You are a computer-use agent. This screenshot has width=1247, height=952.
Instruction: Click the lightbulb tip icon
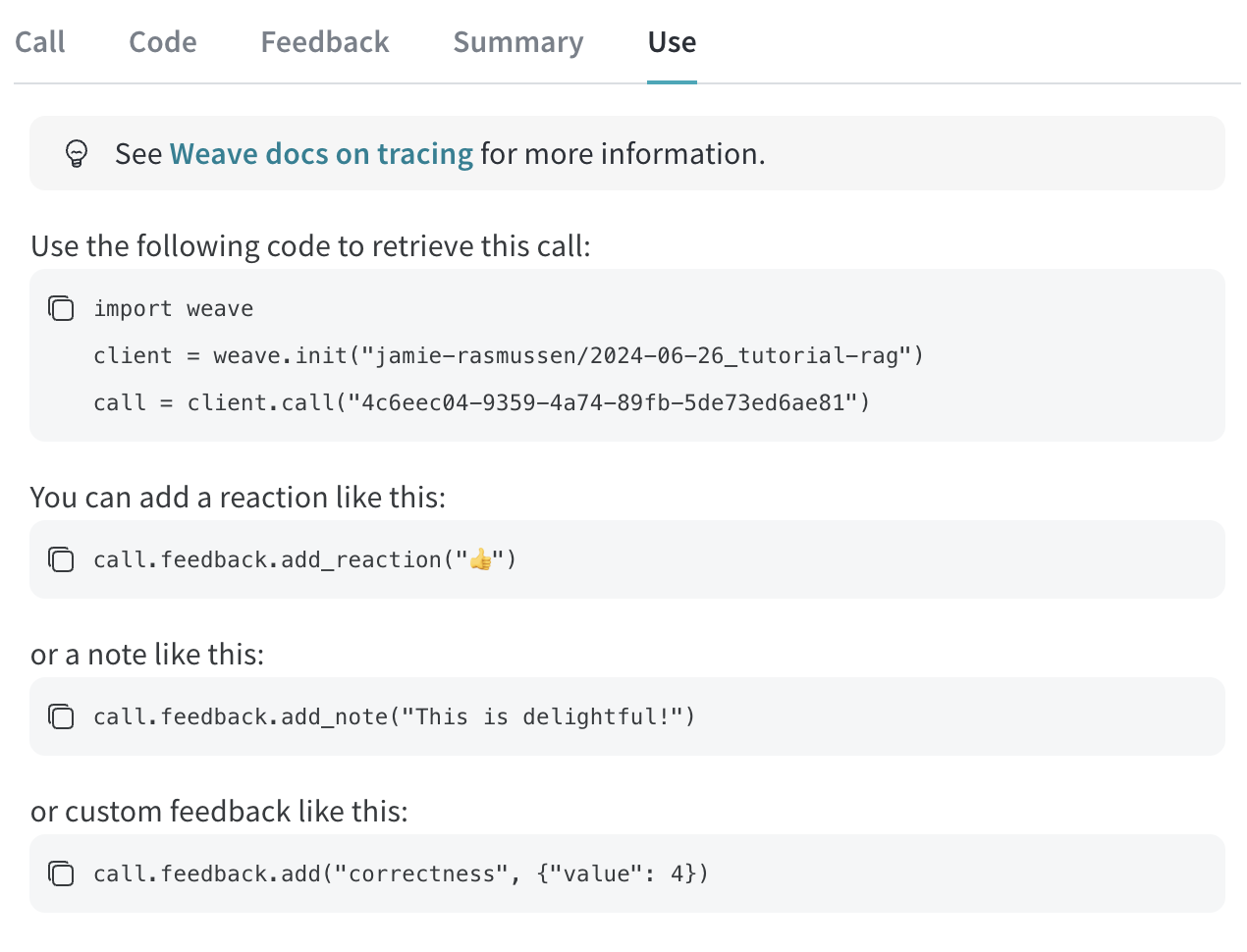(77, 153)
